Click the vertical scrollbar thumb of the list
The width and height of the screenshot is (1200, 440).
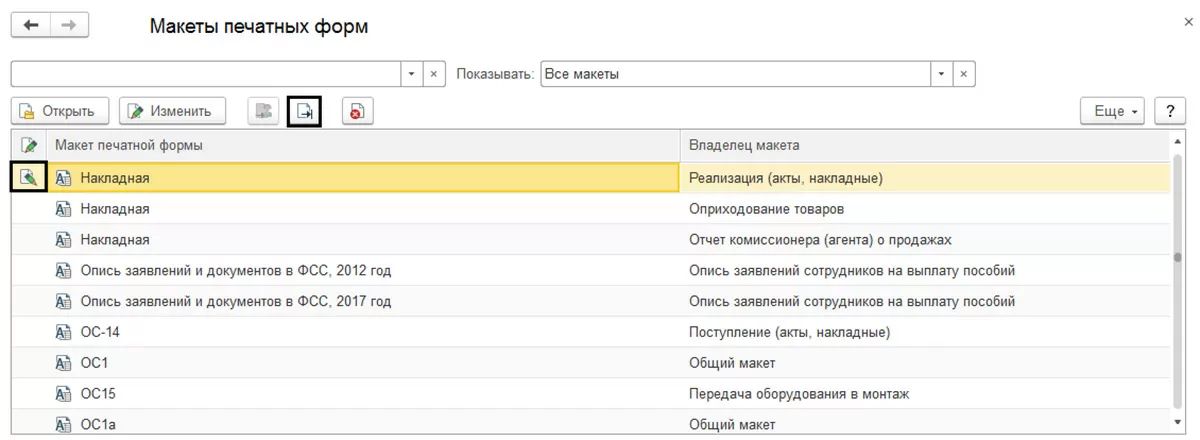click(x=1178, y=260)
